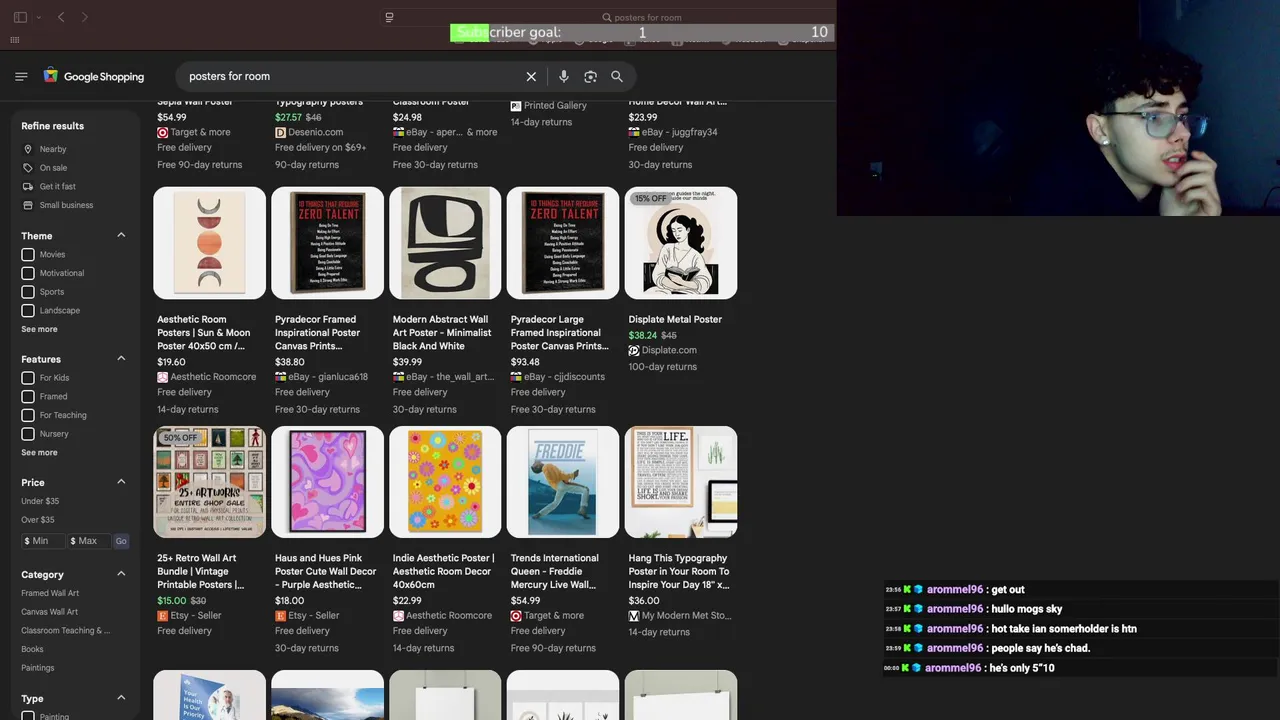Show more Theme options via See more
Image resolution: width=1280 pixels, height=720 pixels.
39,329
